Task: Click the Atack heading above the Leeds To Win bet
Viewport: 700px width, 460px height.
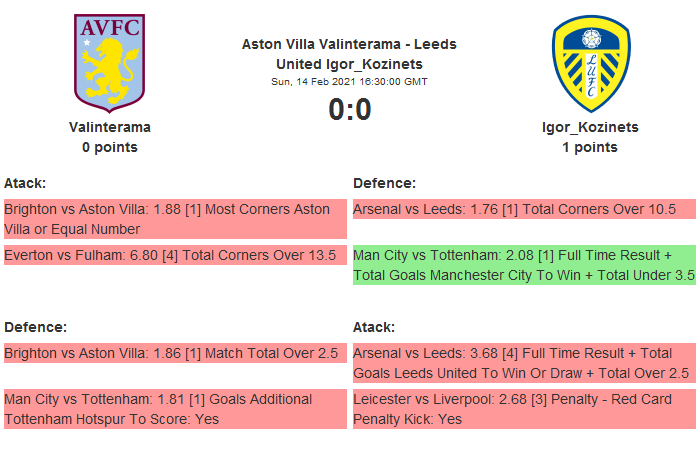Action: [x=374, y=327]
